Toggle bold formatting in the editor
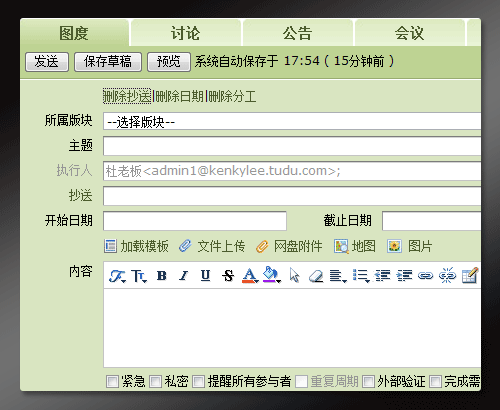 click(162, 276)
